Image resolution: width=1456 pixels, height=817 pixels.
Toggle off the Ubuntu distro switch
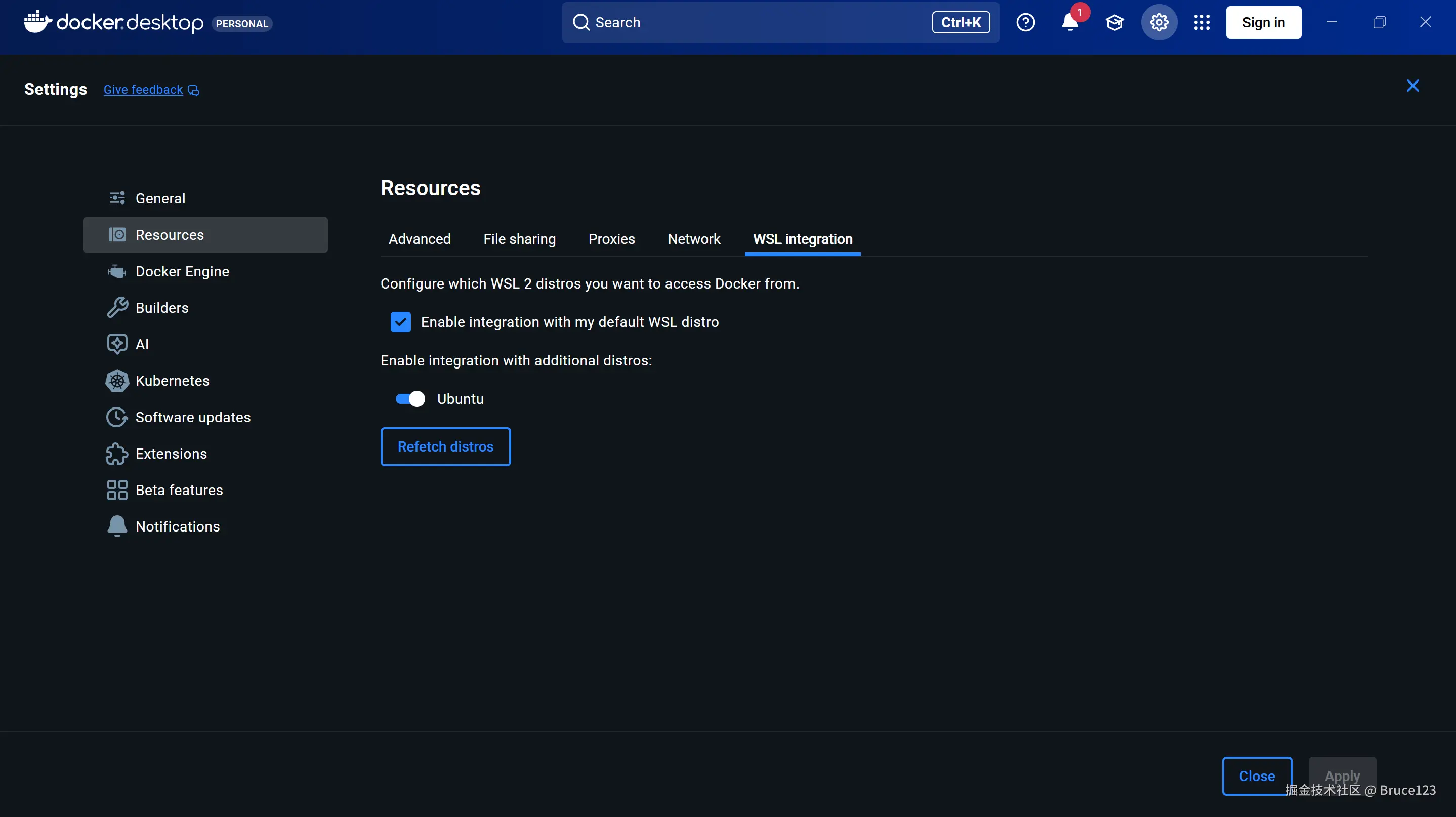[x=410, y=399]
